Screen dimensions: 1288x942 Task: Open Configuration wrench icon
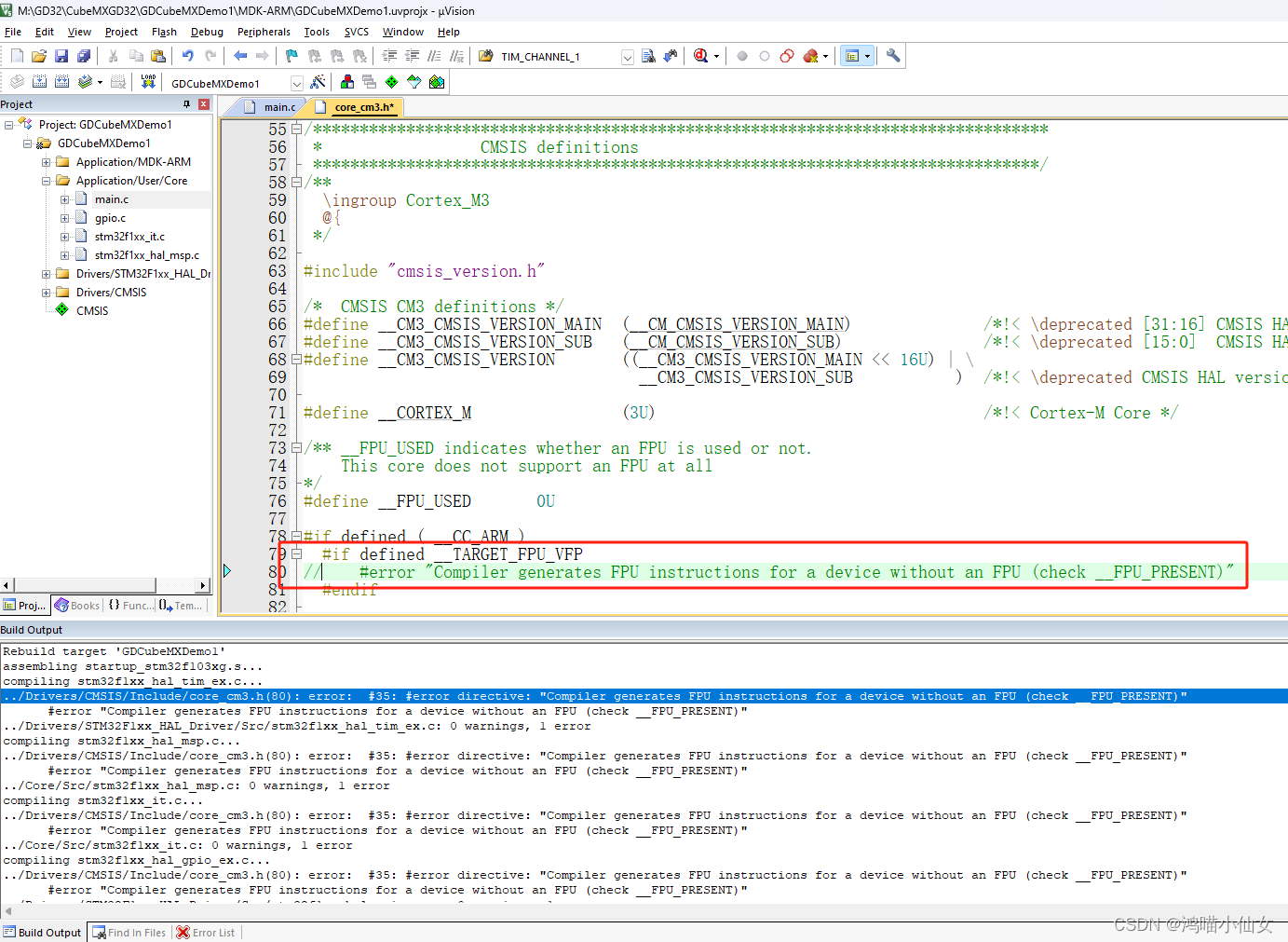click(x=893, y=56)
